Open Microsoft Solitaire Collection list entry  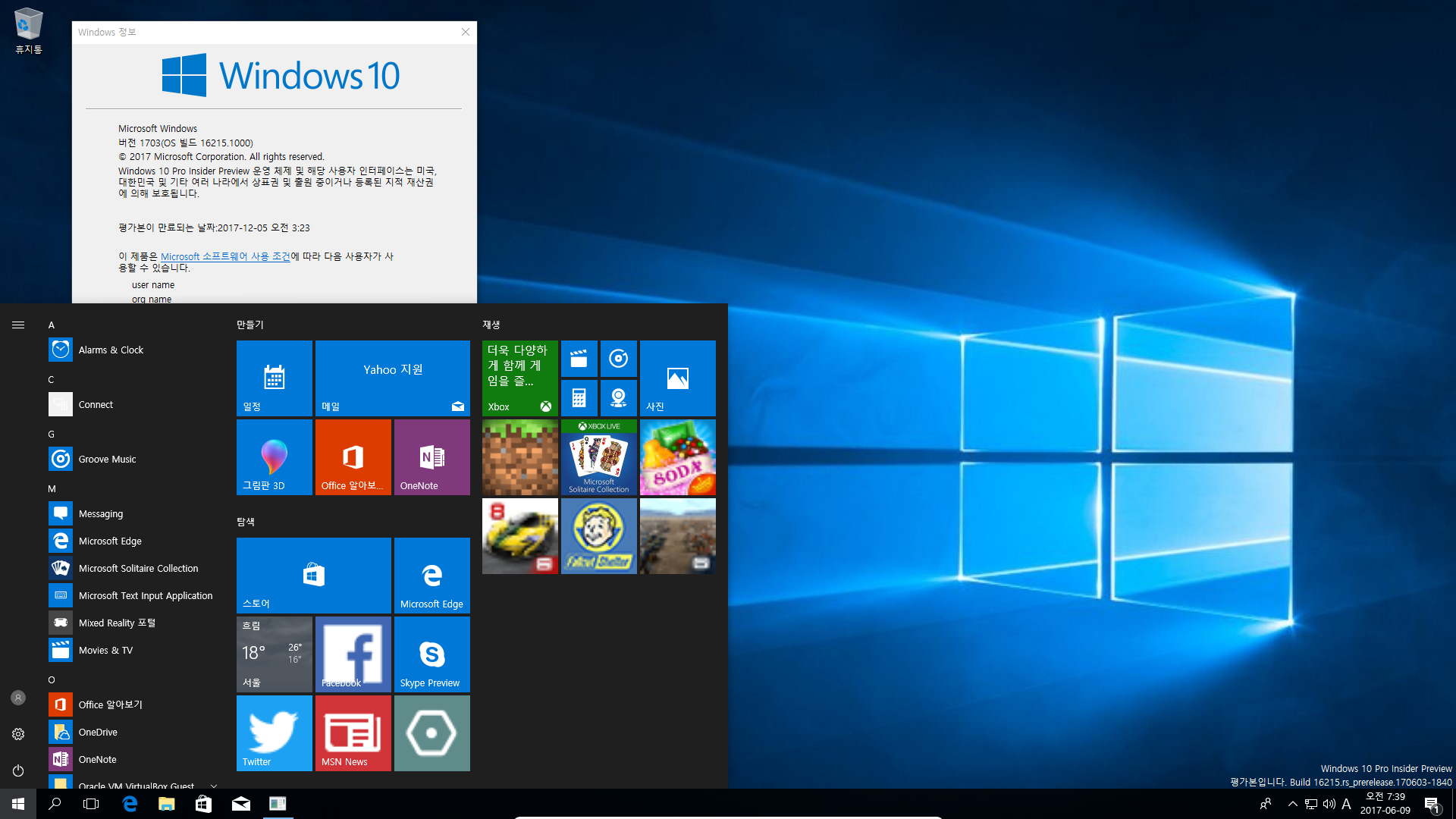tap(130, 568)
